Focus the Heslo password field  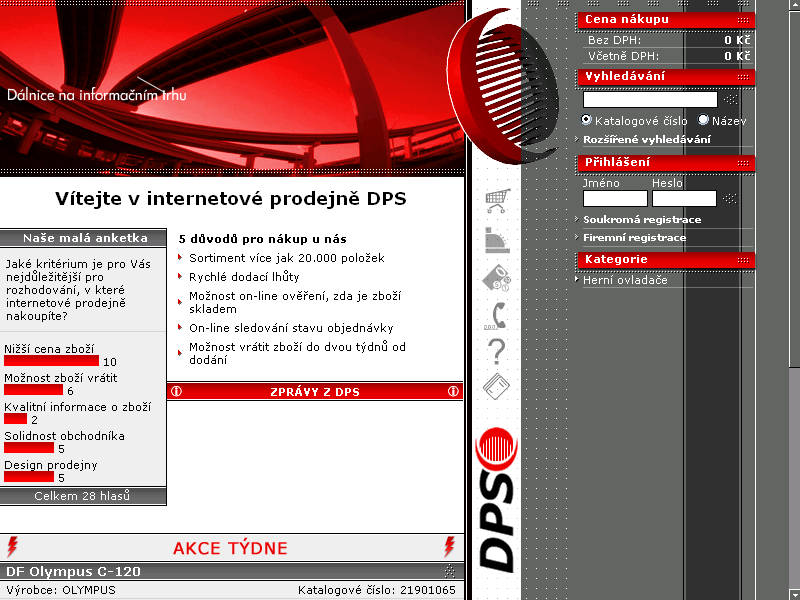[x=684, y=198]
